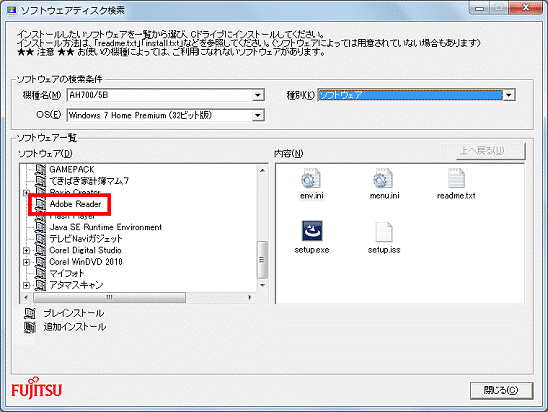Select the てきぱき家計簿マム7 entry

89,181
